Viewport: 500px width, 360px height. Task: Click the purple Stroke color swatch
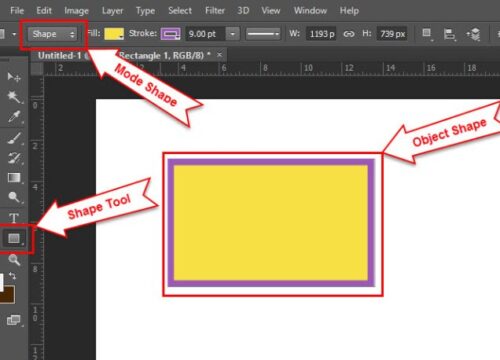(171, 34)
